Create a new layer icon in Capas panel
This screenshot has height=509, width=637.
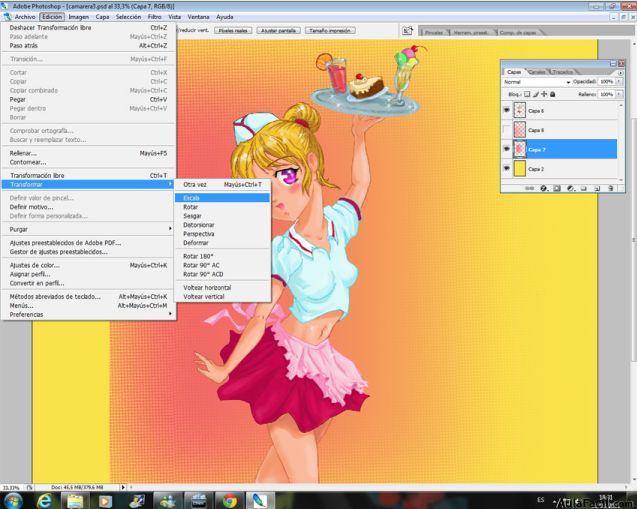[x=597, y=188]
